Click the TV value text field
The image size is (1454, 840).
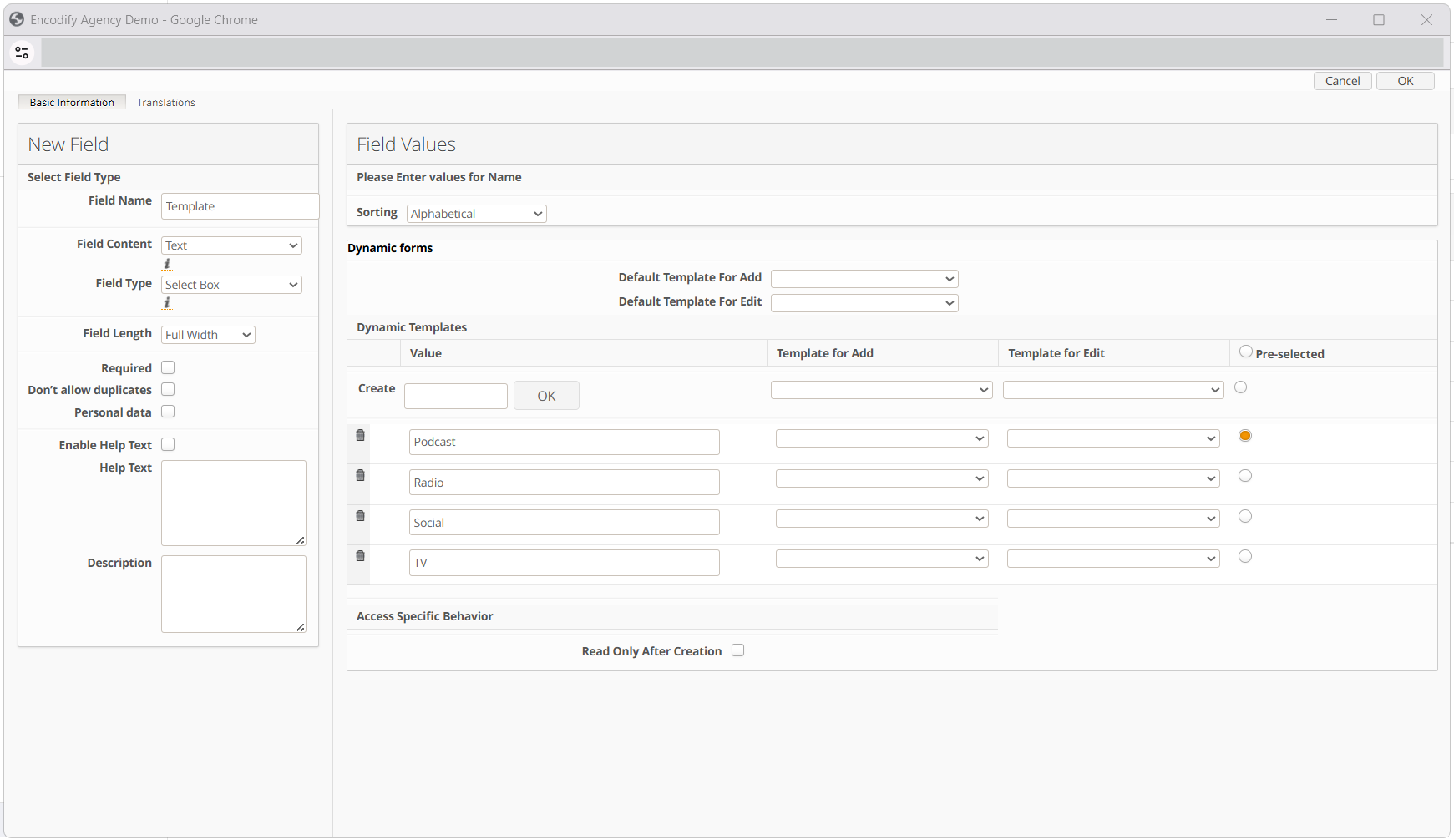(x=565, y=562)
